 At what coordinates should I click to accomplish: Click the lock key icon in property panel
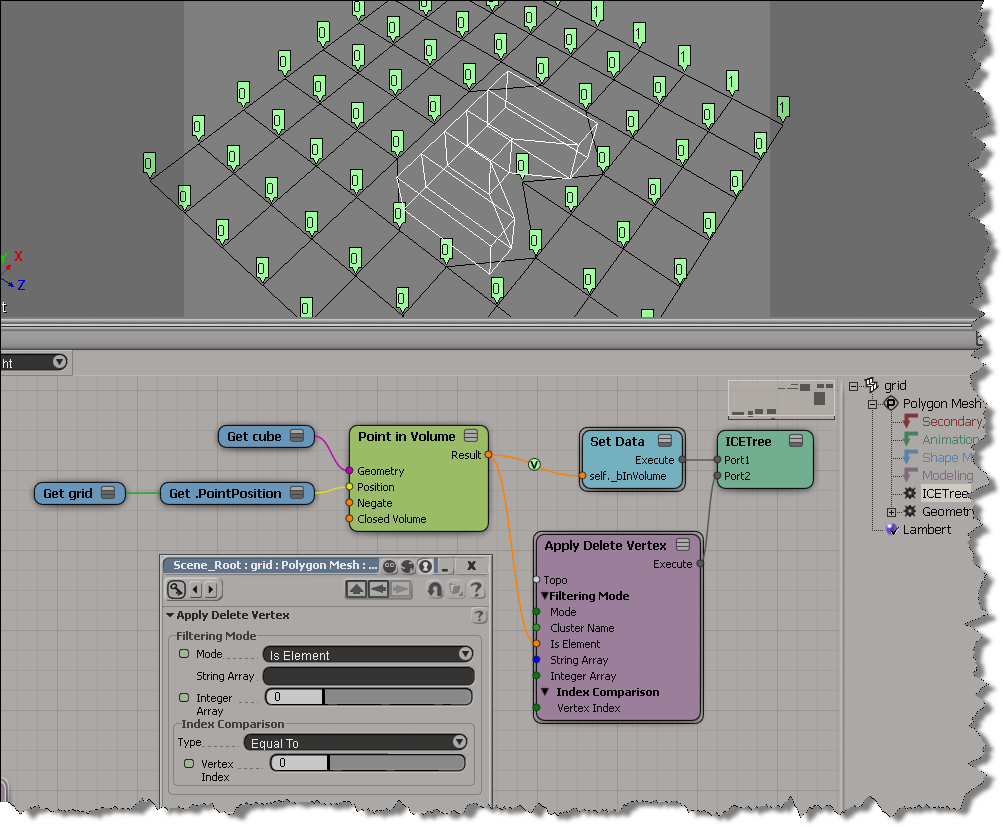pos(176,590)
